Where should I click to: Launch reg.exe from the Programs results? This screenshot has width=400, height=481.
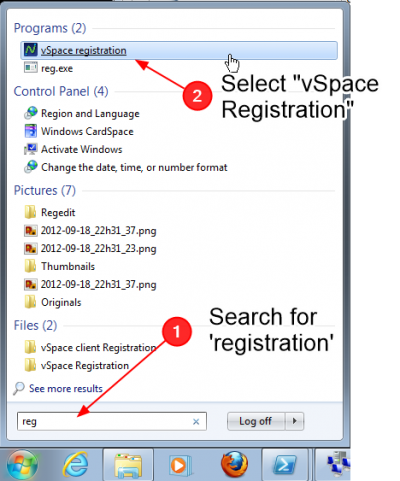(57, 69)
